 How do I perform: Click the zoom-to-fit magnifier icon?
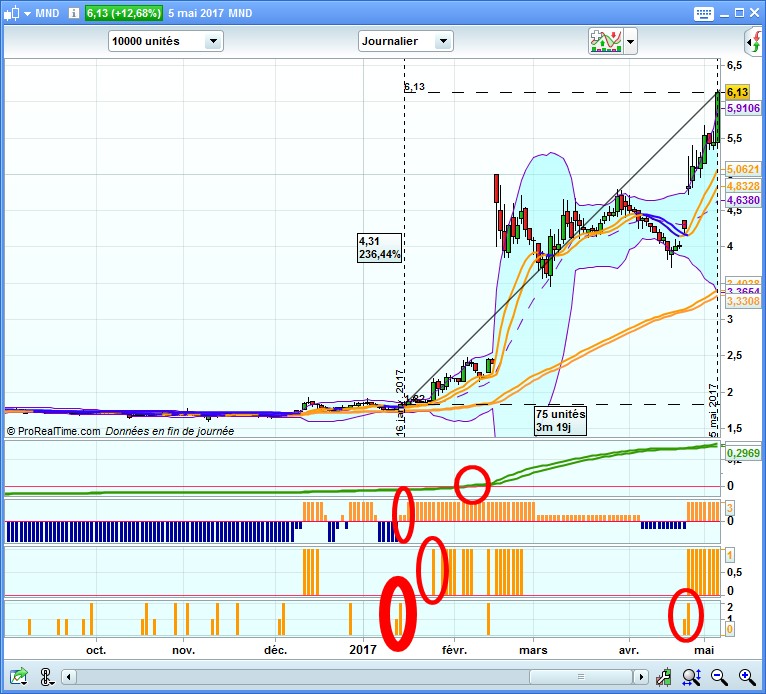click(691, 677)
